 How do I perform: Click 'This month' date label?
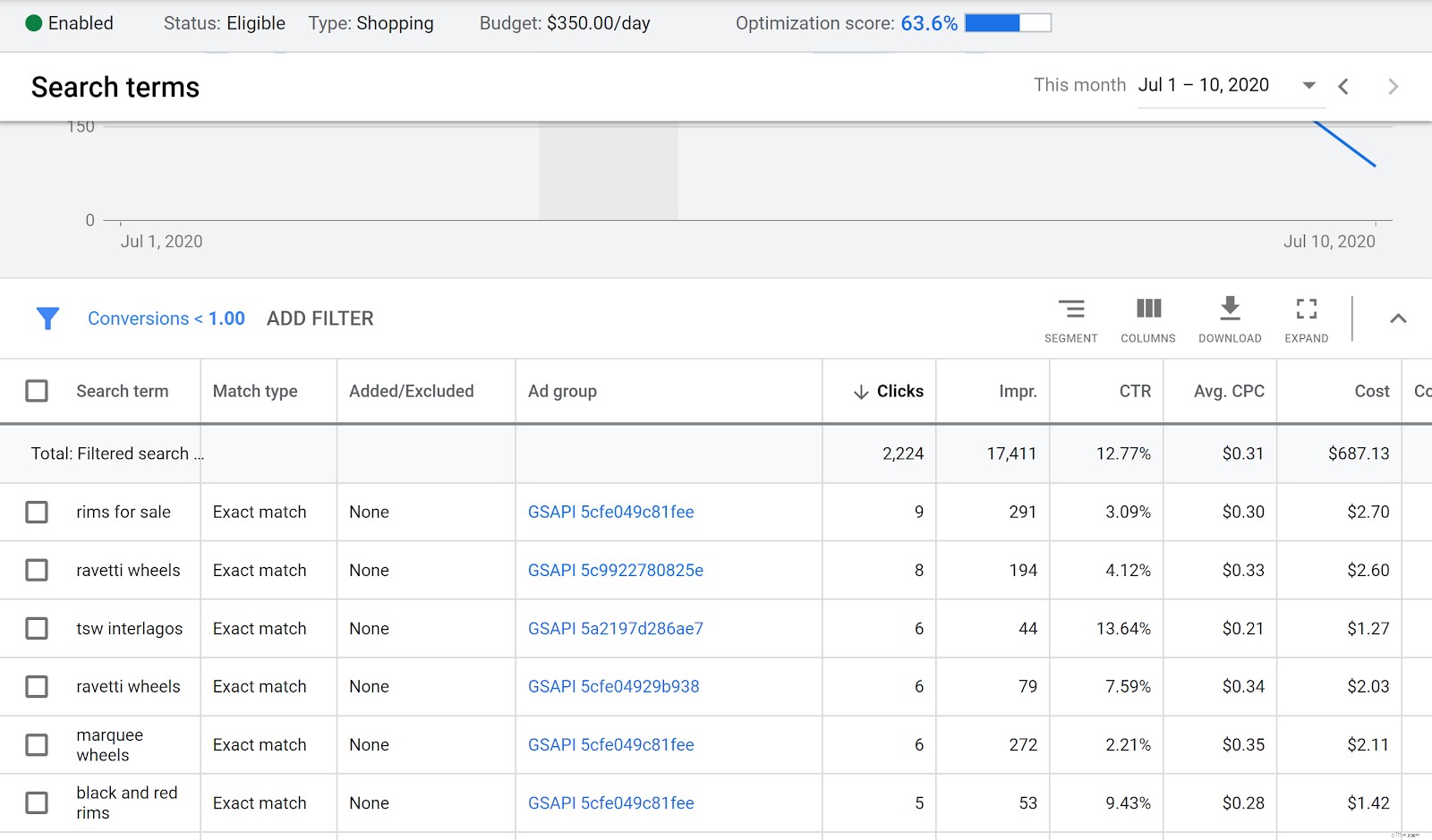1078,85
